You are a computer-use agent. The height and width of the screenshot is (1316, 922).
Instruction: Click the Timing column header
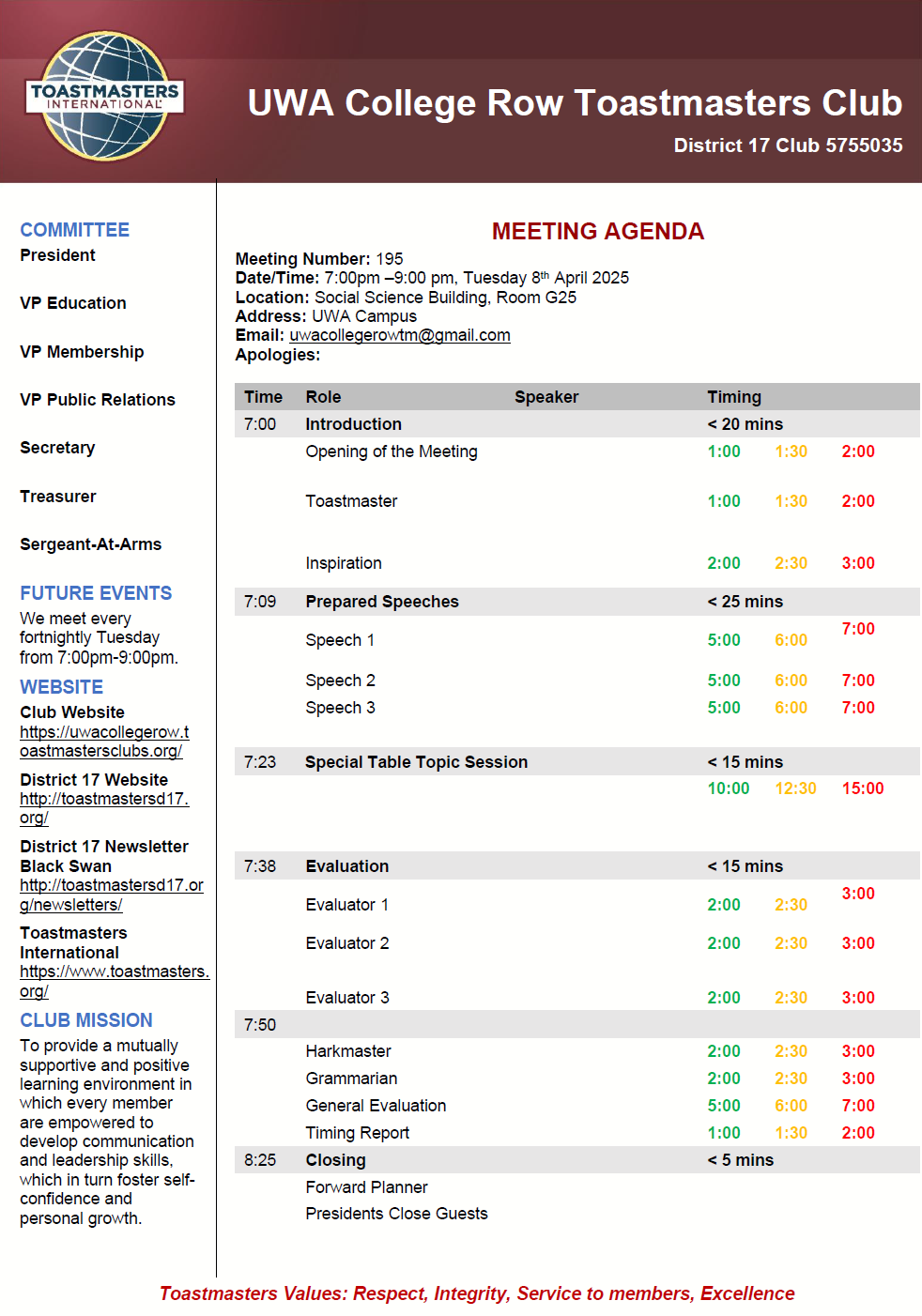[733, 397]
